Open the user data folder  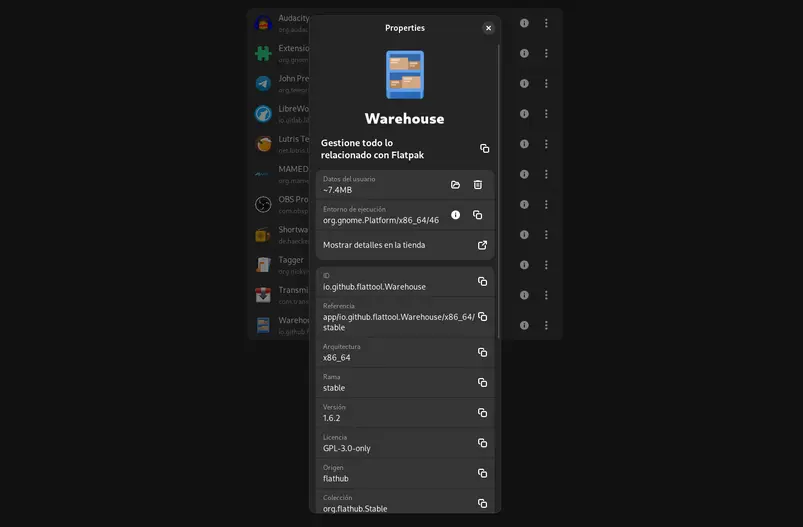click(x=455, y=185)
